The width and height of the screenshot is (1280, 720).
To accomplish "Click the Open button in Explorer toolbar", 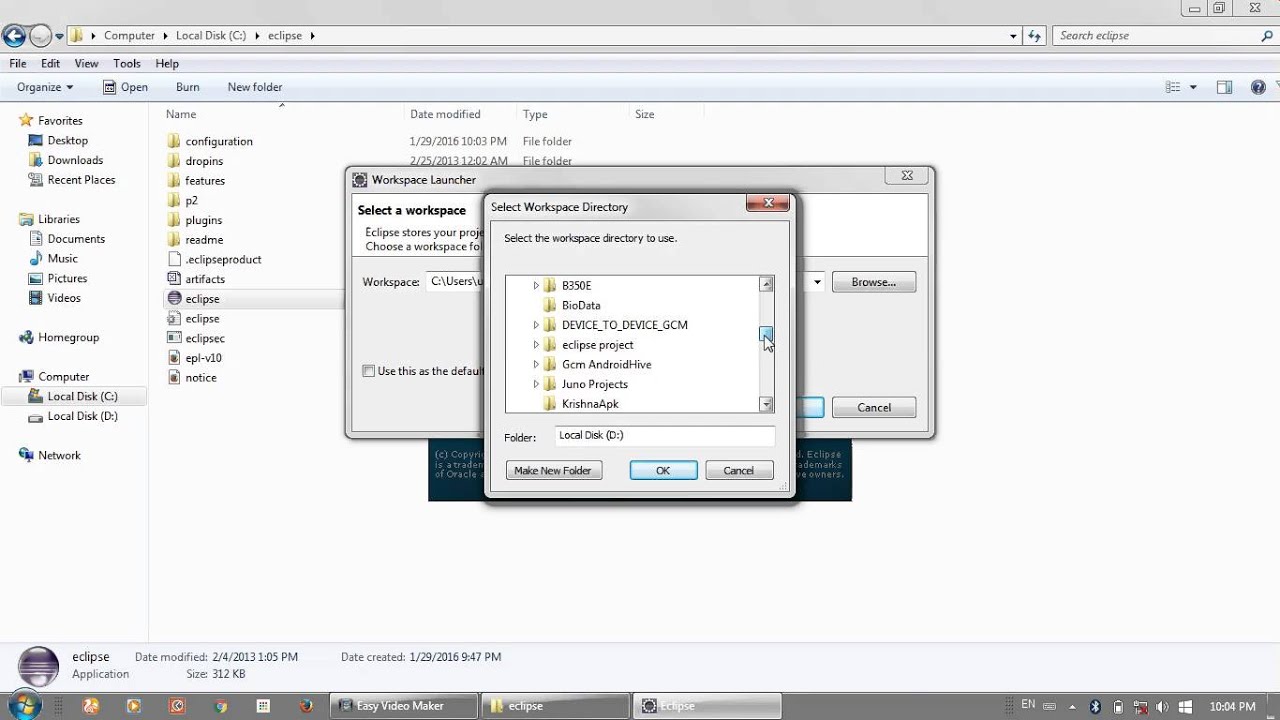I will pyautogui.click(x=125, y=87).
